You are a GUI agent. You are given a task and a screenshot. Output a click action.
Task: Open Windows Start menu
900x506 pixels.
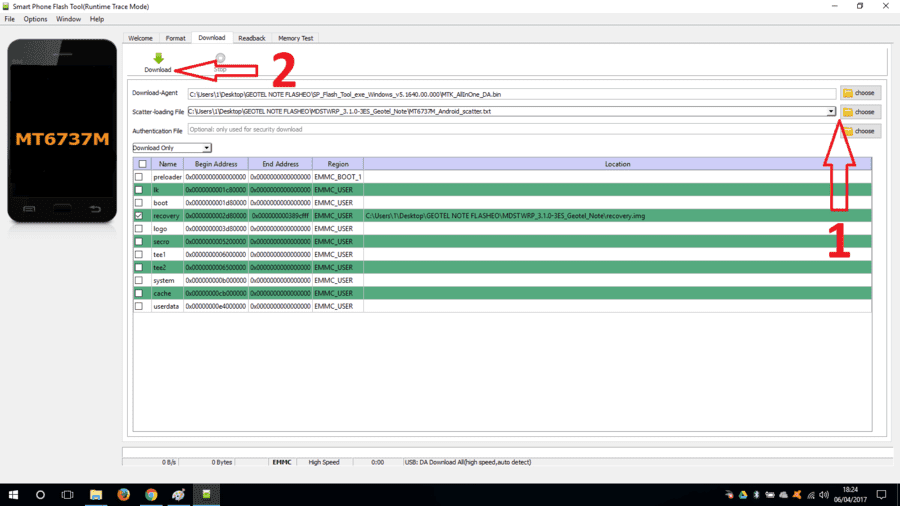coord(13,495)
